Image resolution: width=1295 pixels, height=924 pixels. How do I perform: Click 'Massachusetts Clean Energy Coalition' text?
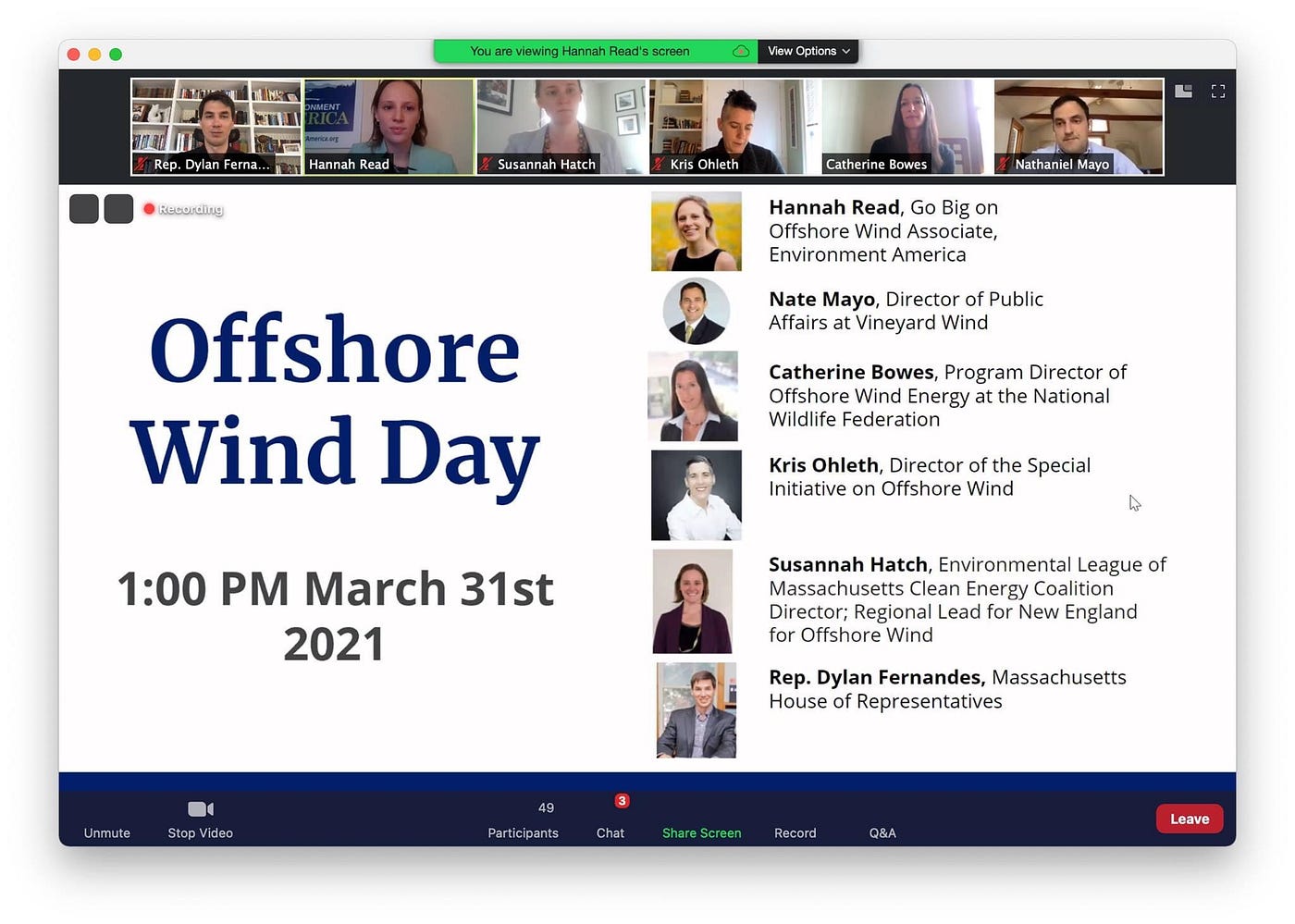941,588
